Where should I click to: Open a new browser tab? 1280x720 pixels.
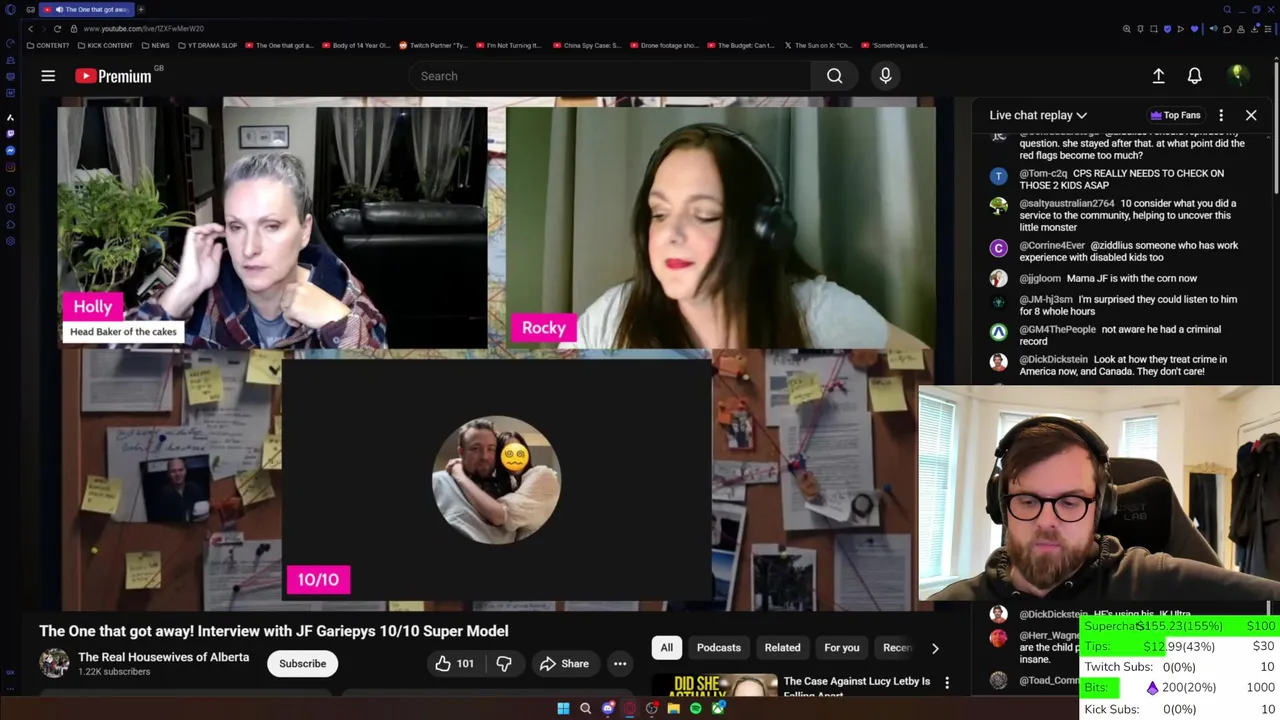141,9
